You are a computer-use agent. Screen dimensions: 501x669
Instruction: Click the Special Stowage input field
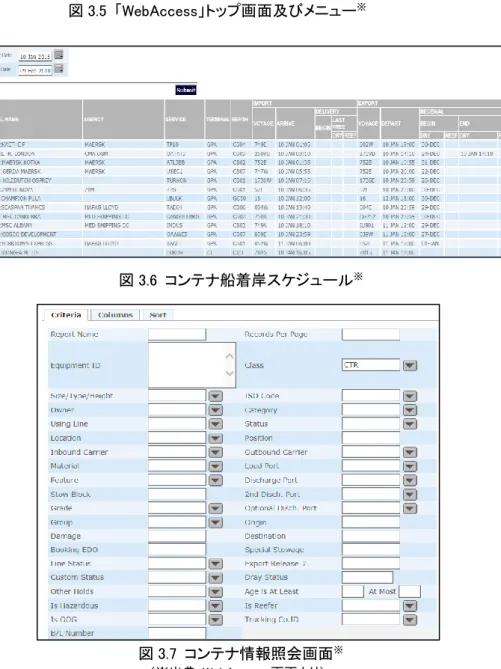(x=370, y=550)
